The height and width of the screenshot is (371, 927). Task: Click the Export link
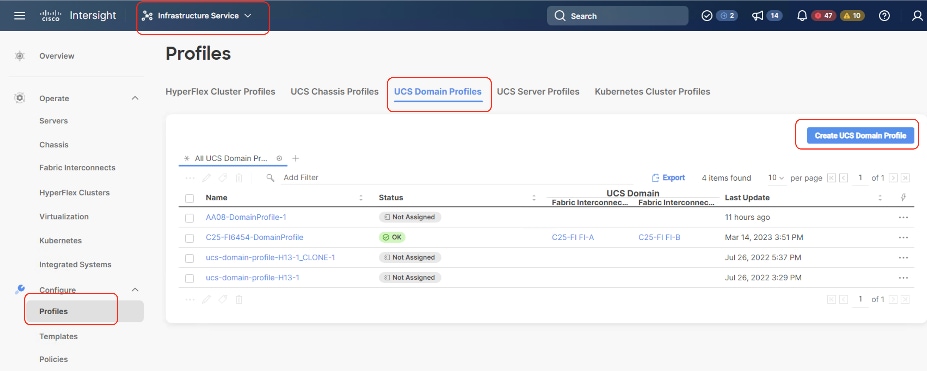(669, 177)
